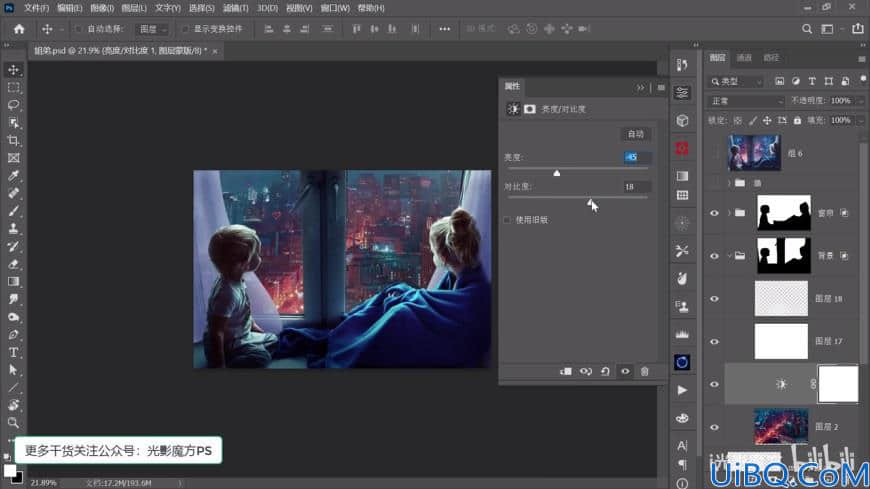The width and height of the screenshot is (870, 489).
Task: Open the Histogram panel icon
Action: click(x=682, y=334)
